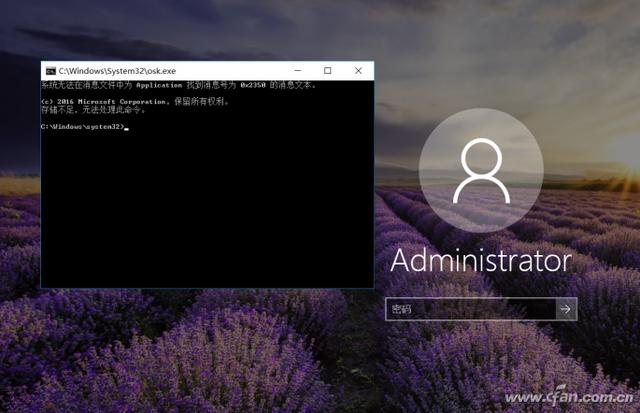
Task: Click the Microsoft Corporation copyright line
Action: point(135,101)
